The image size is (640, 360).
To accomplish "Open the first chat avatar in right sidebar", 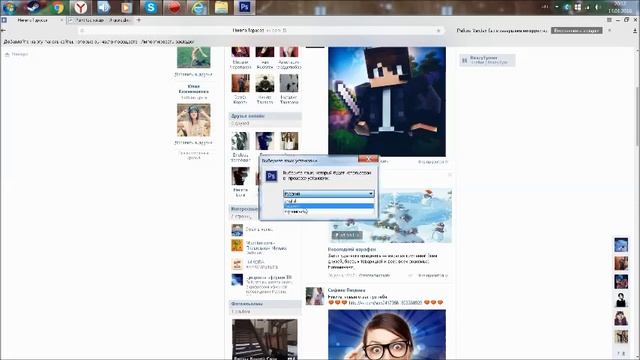I will (621, 245).
